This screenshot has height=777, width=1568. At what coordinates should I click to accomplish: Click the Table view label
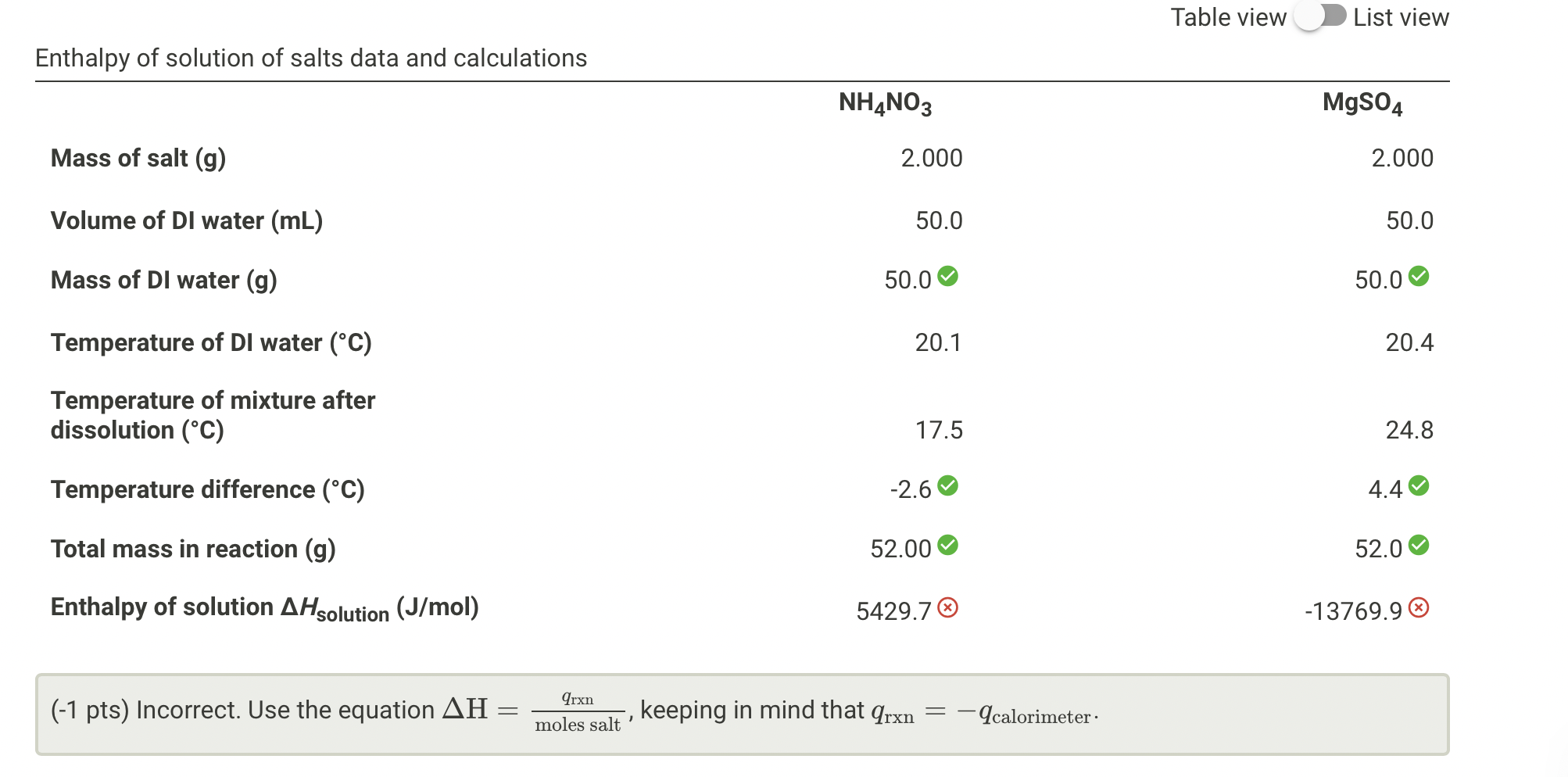tap(1227, 16)
